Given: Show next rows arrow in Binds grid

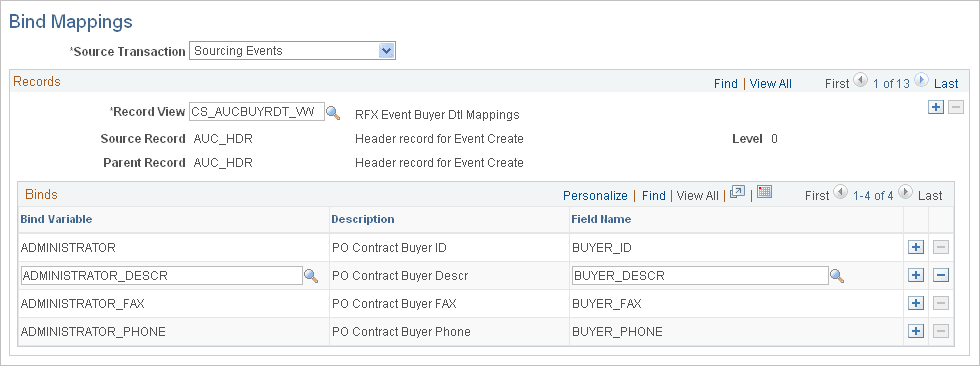Looking at the screenshot, I should pyautogui.click(x=905, y=193).
